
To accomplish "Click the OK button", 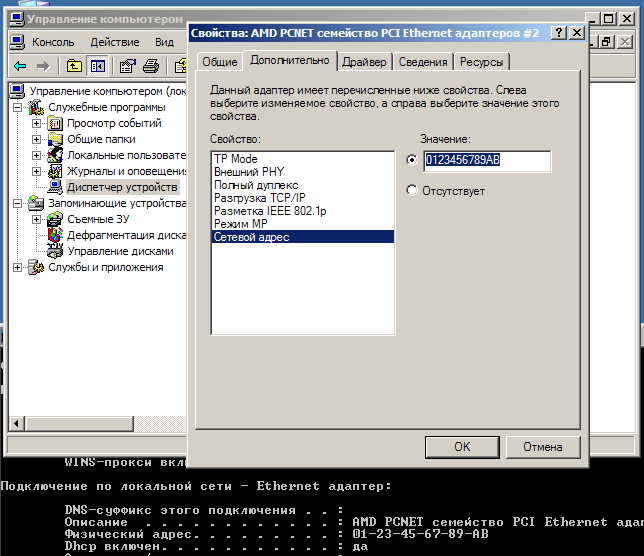I will [x=462, y=447].
